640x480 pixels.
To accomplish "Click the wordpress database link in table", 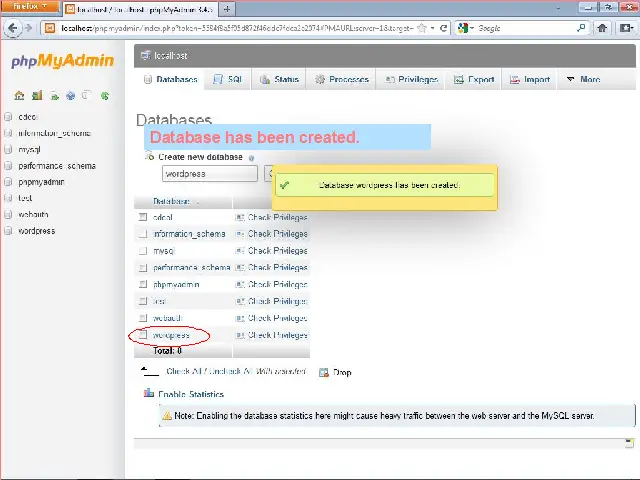I will (171, 335).
